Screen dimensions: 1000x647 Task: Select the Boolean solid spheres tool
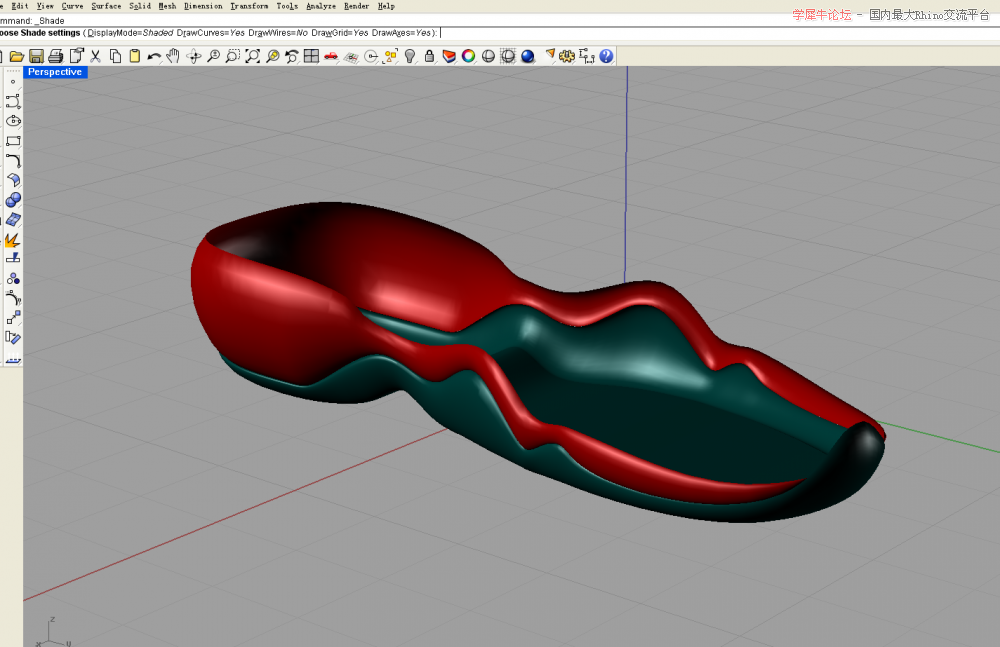[13, 200]
